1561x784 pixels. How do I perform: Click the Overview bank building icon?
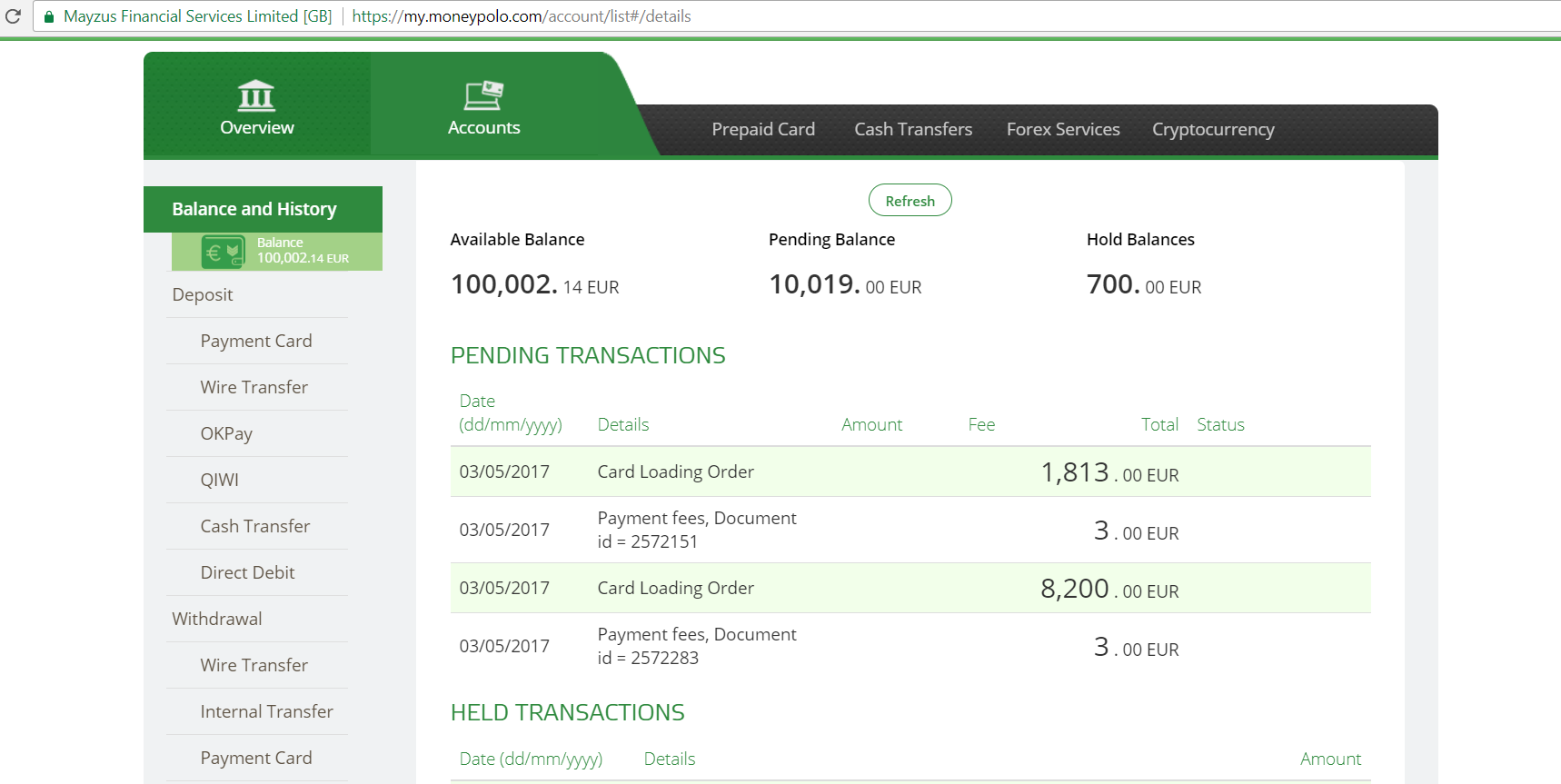(256, 95)
